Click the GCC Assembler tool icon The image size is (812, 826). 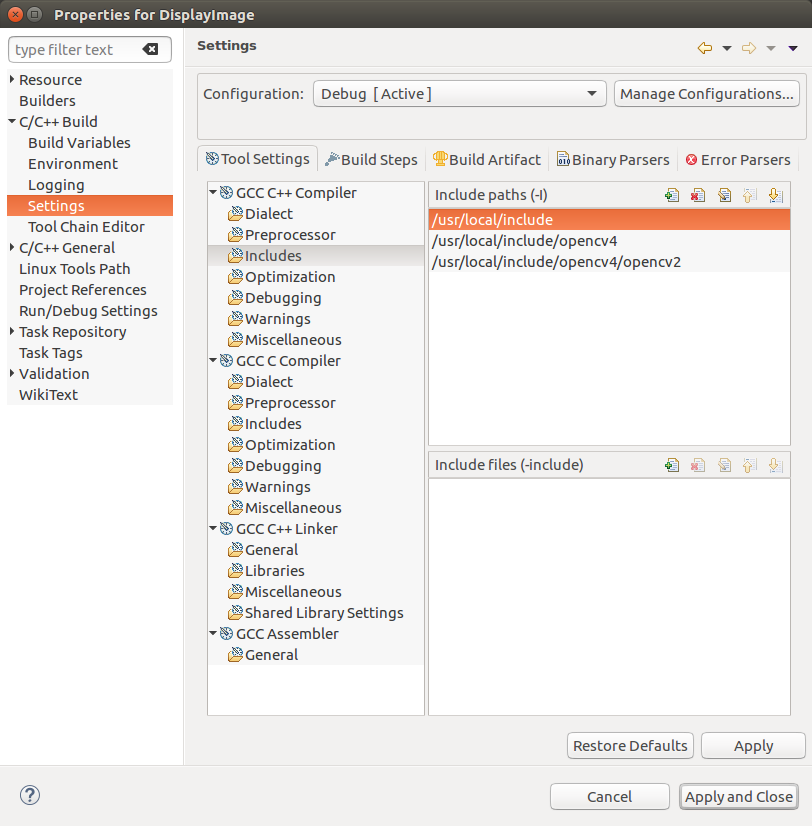[x=226, y=634]
